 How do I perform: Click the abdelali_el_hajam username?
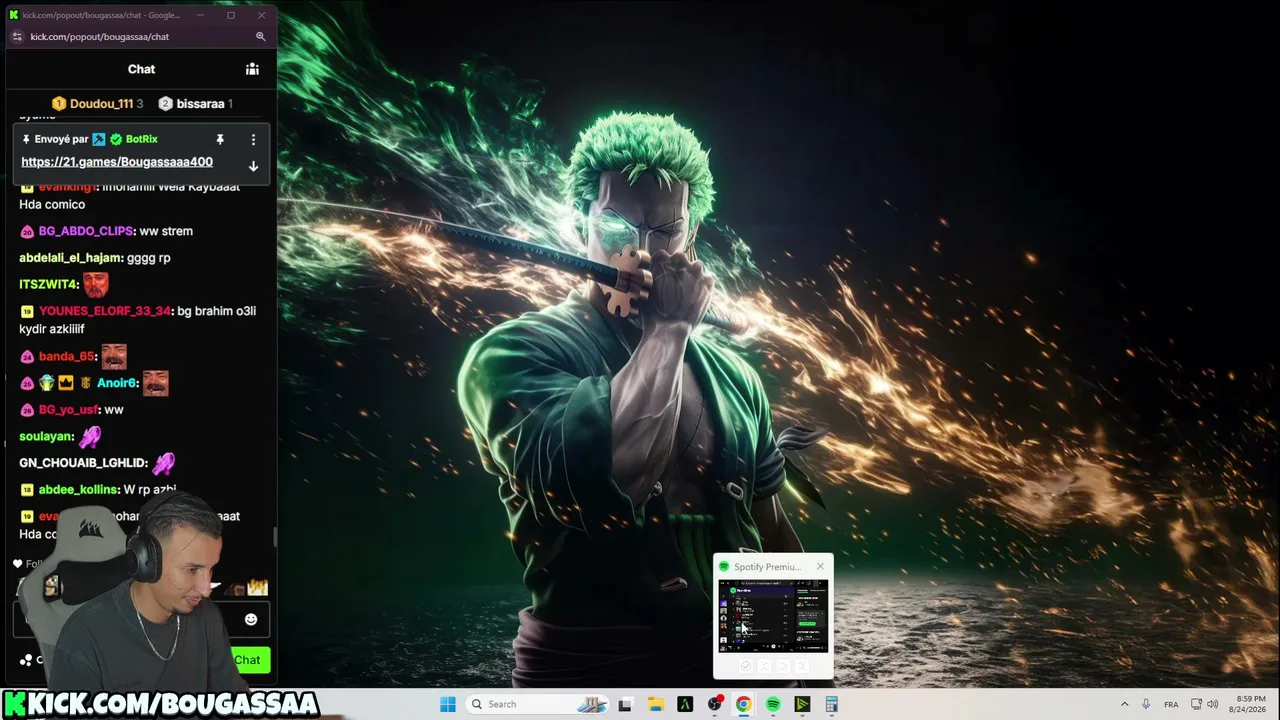tap(70, 258)
